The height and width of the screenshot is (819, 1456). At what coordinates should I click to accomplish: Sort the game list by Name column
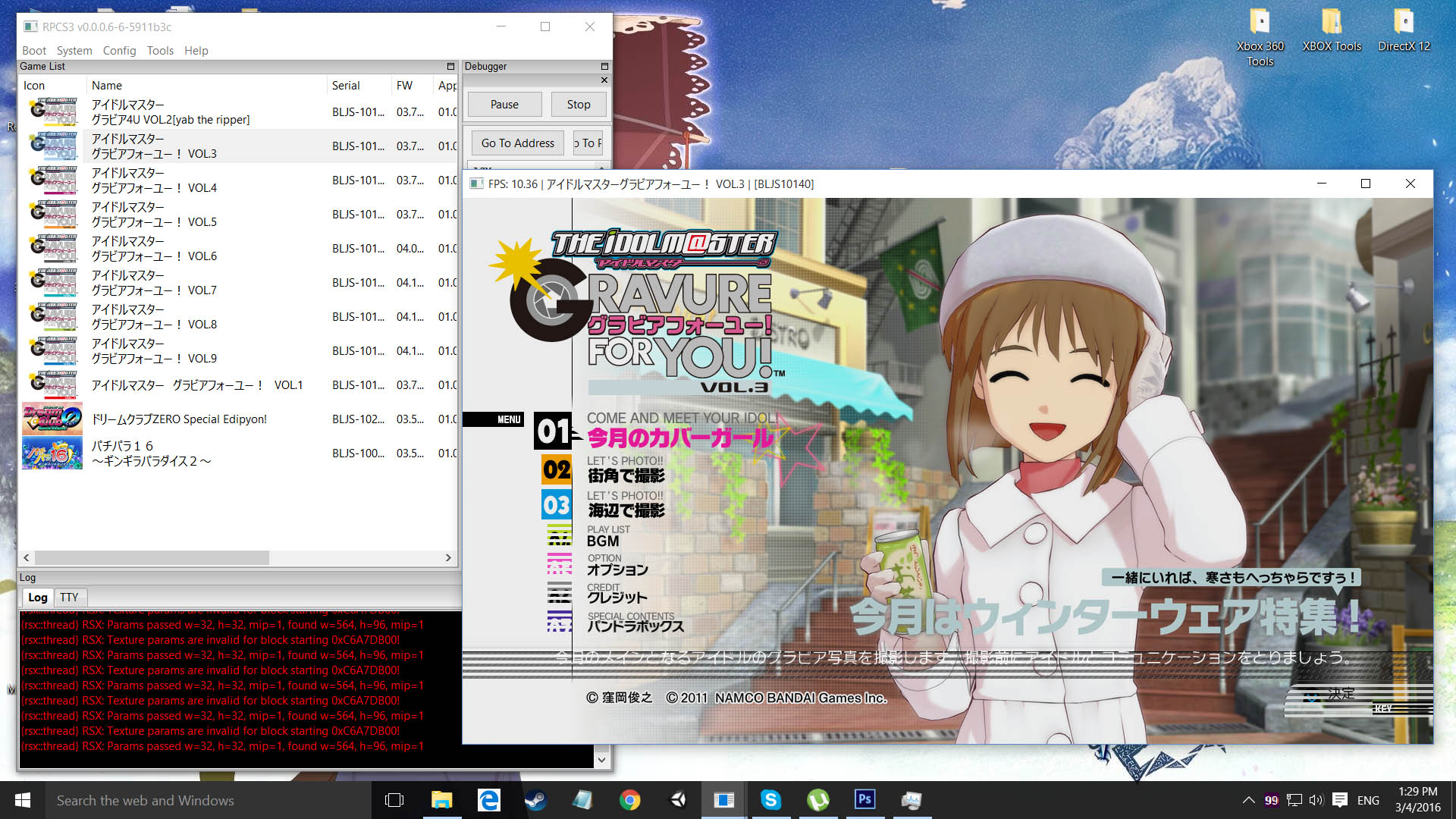coord(207,85)
